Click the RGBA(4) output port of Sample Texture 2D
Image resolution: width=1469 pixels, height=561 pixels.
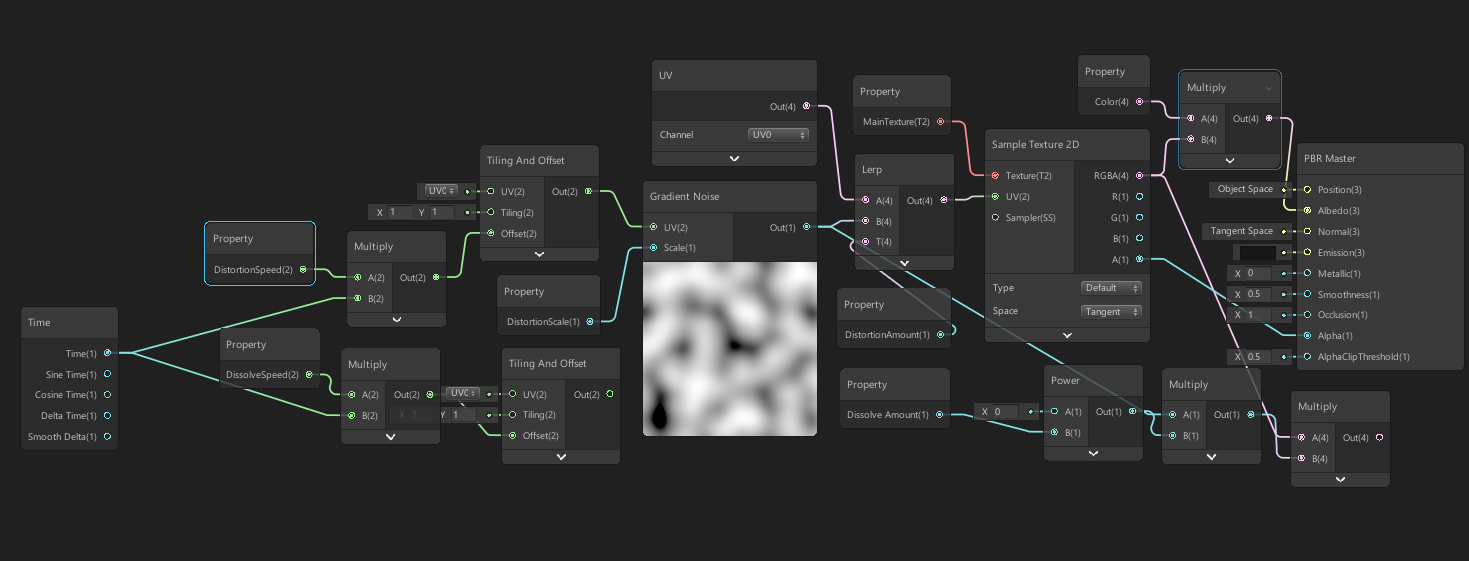1140,175
